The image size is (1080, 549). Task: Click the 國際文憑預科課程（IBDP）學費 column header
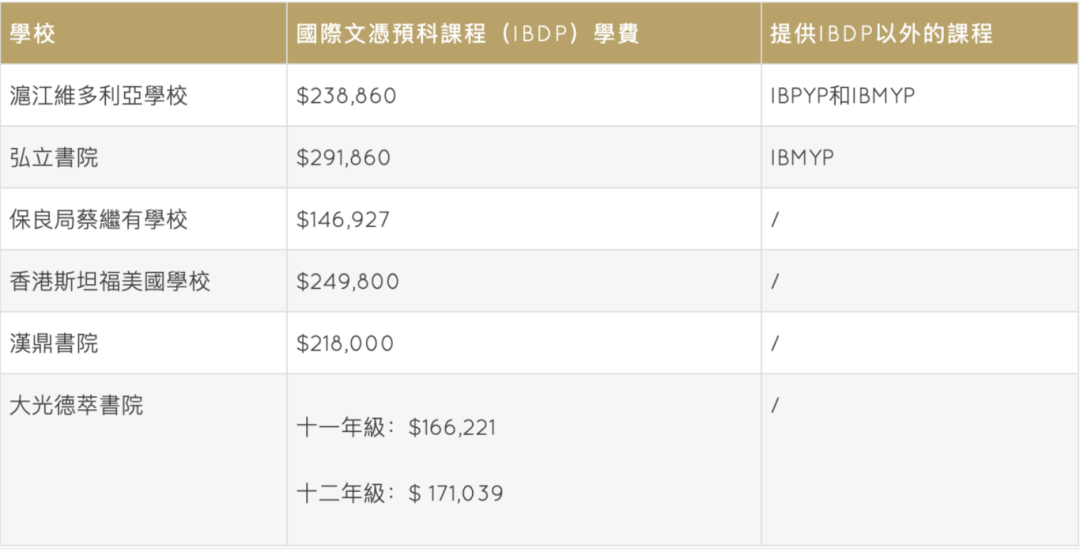(x=467, y=33)
